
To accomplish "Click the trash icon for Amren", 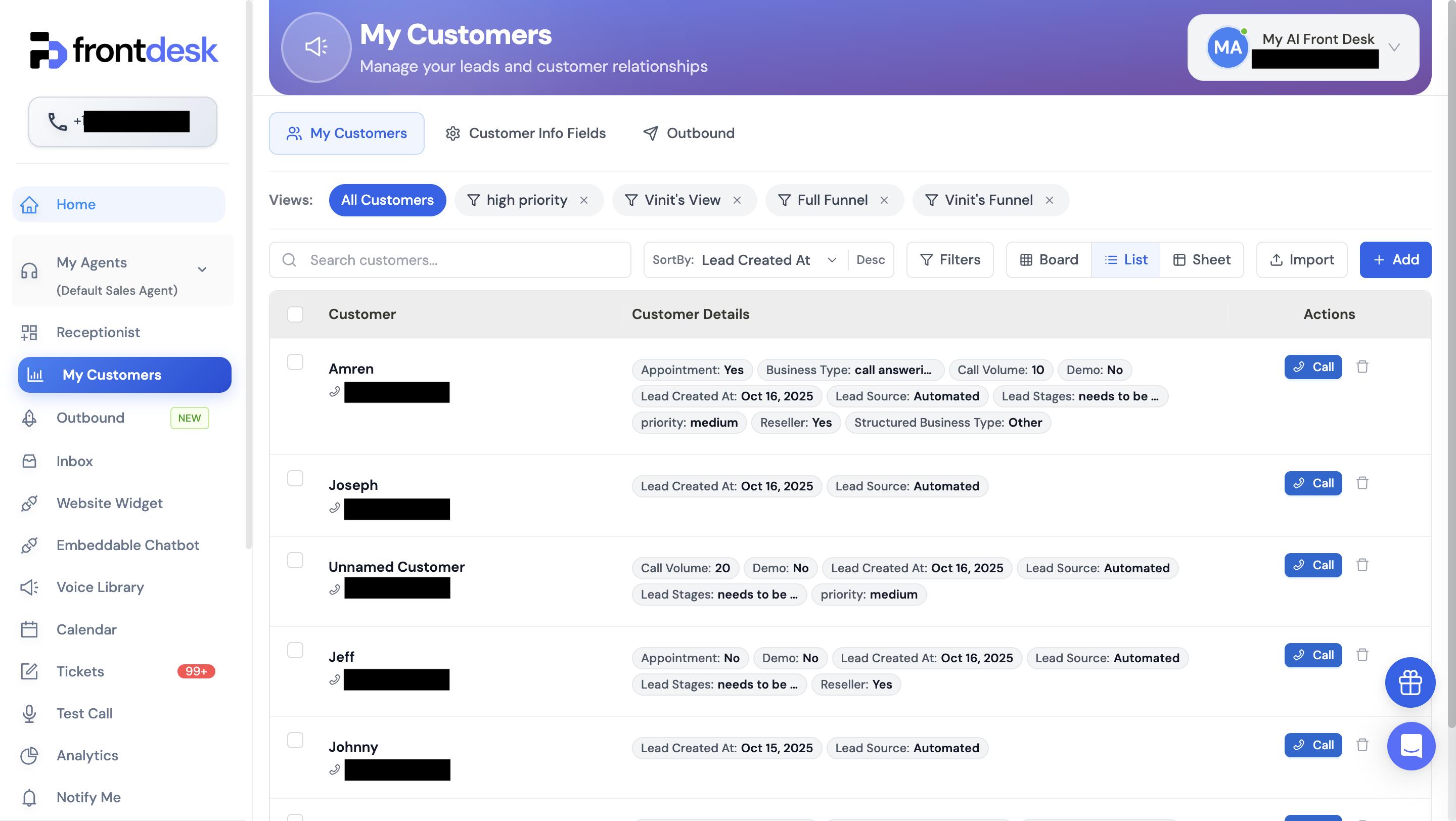I will point(1362,367).
